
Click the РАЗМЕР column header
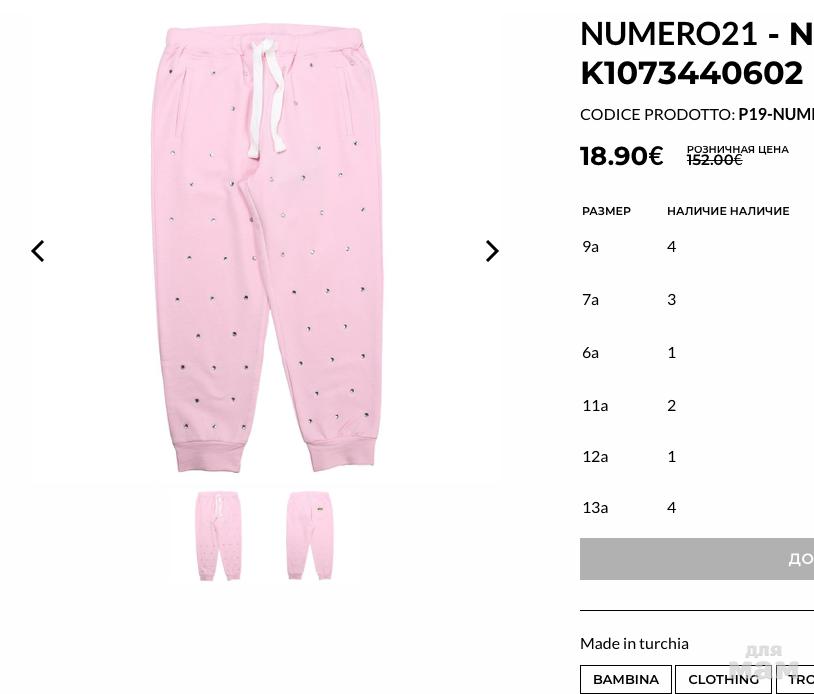(x=606, y=211)
